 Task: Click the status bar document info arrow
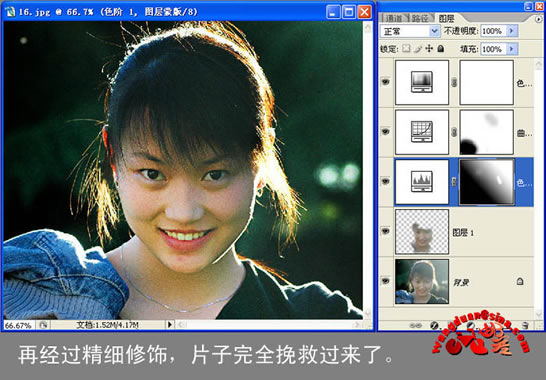click(x=170, y=325)
